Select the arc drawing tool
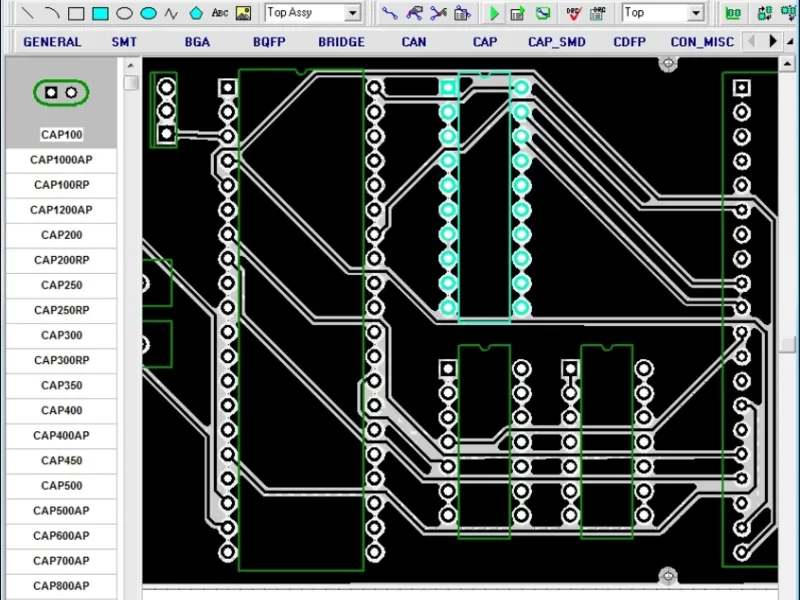This screenshot has height=600, width=800. point(52,13)
